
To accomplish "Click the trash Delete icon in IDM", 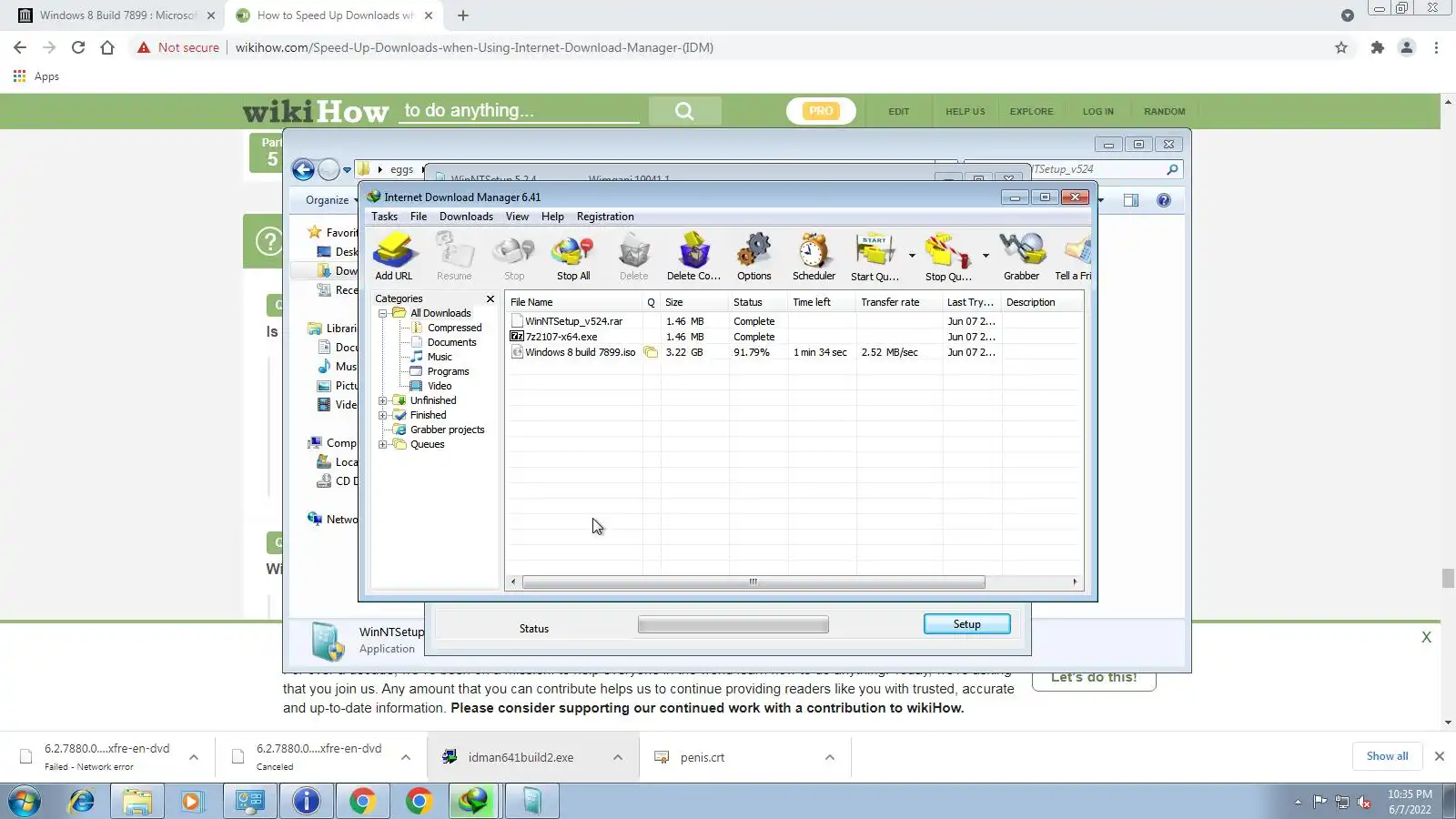I will pyautogui.click(x=633, y=256).
